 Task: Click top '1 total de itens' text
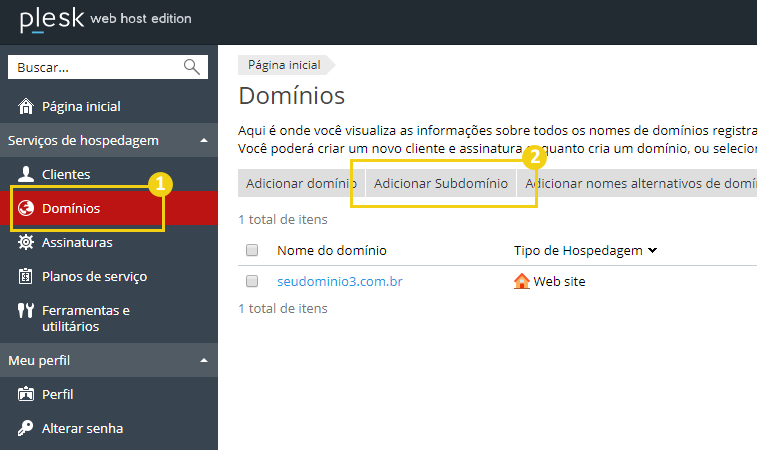[x=283, y=219]
